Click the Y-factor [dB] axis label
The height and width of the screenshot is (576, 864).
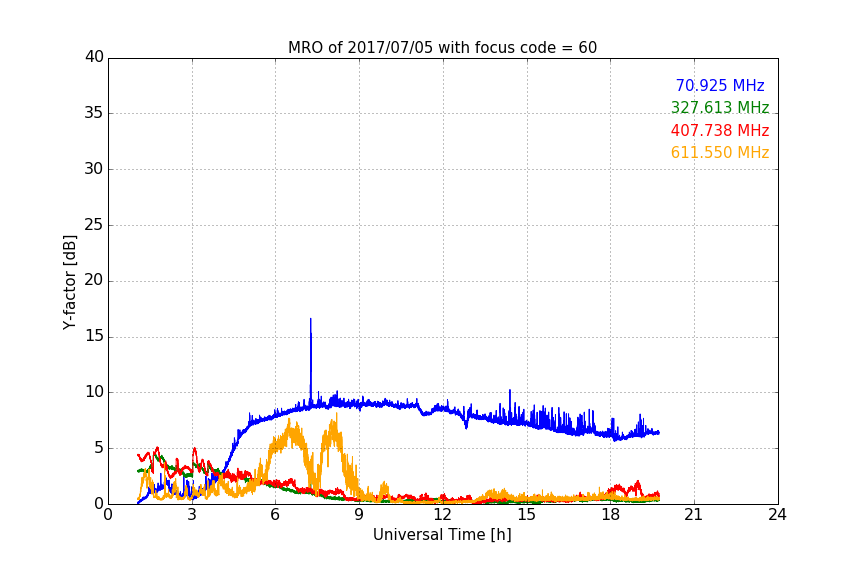69,282
